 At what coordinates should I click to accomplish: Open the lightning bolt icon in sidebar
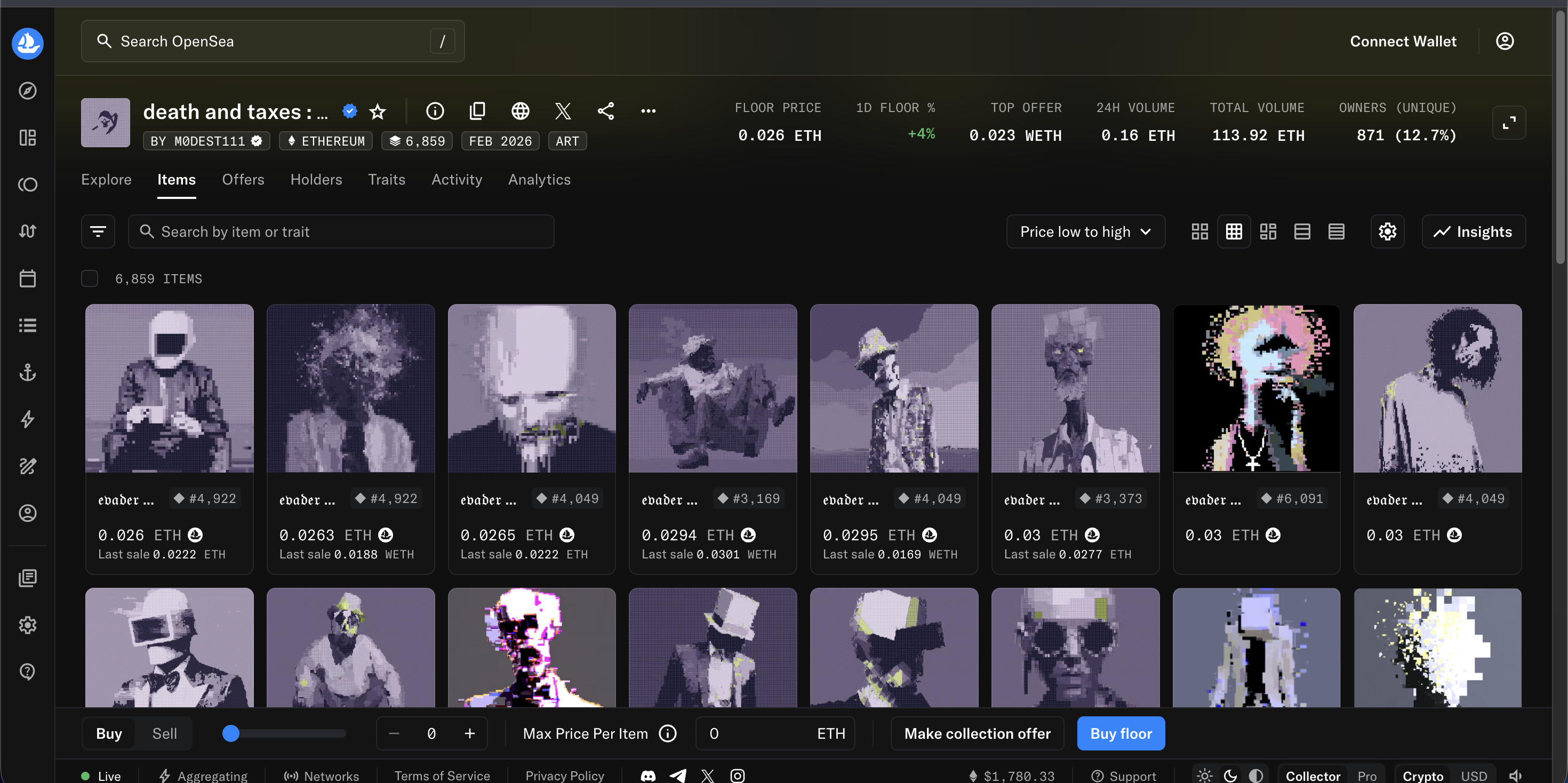click(27, 419)
